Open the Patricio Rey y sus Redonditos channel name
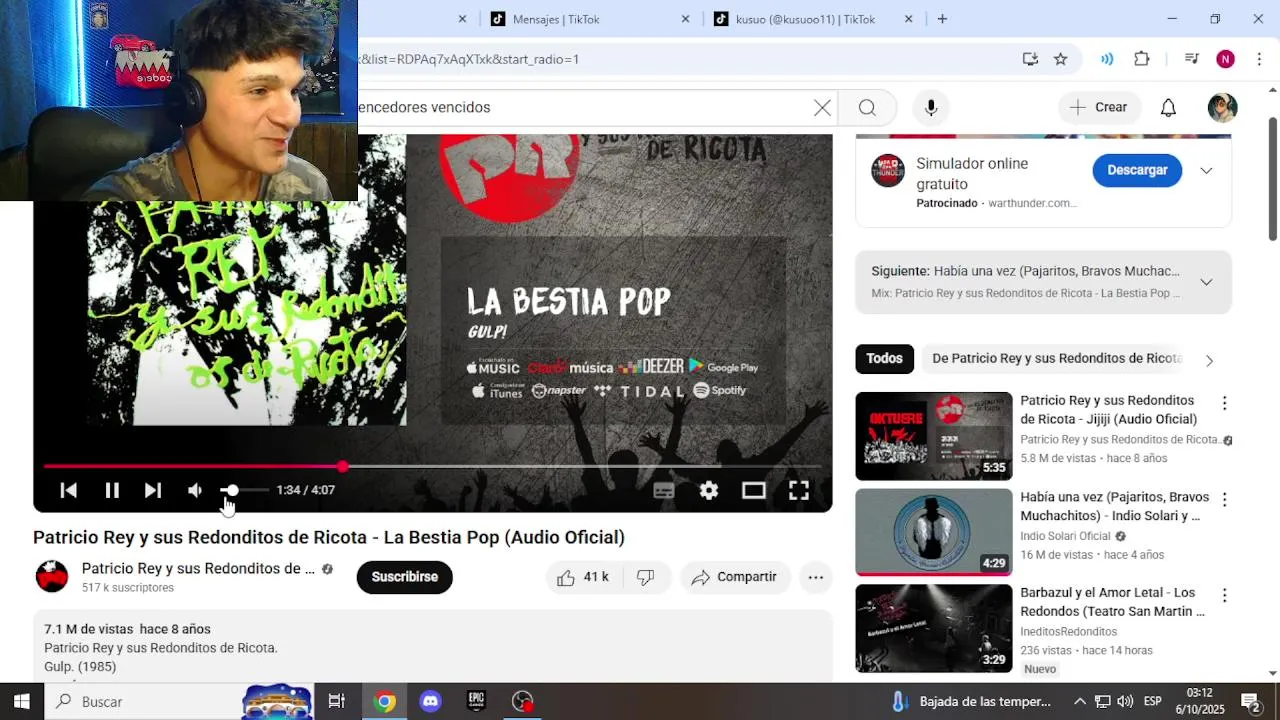Screen dimensions: 1280x720 (198, 568)
